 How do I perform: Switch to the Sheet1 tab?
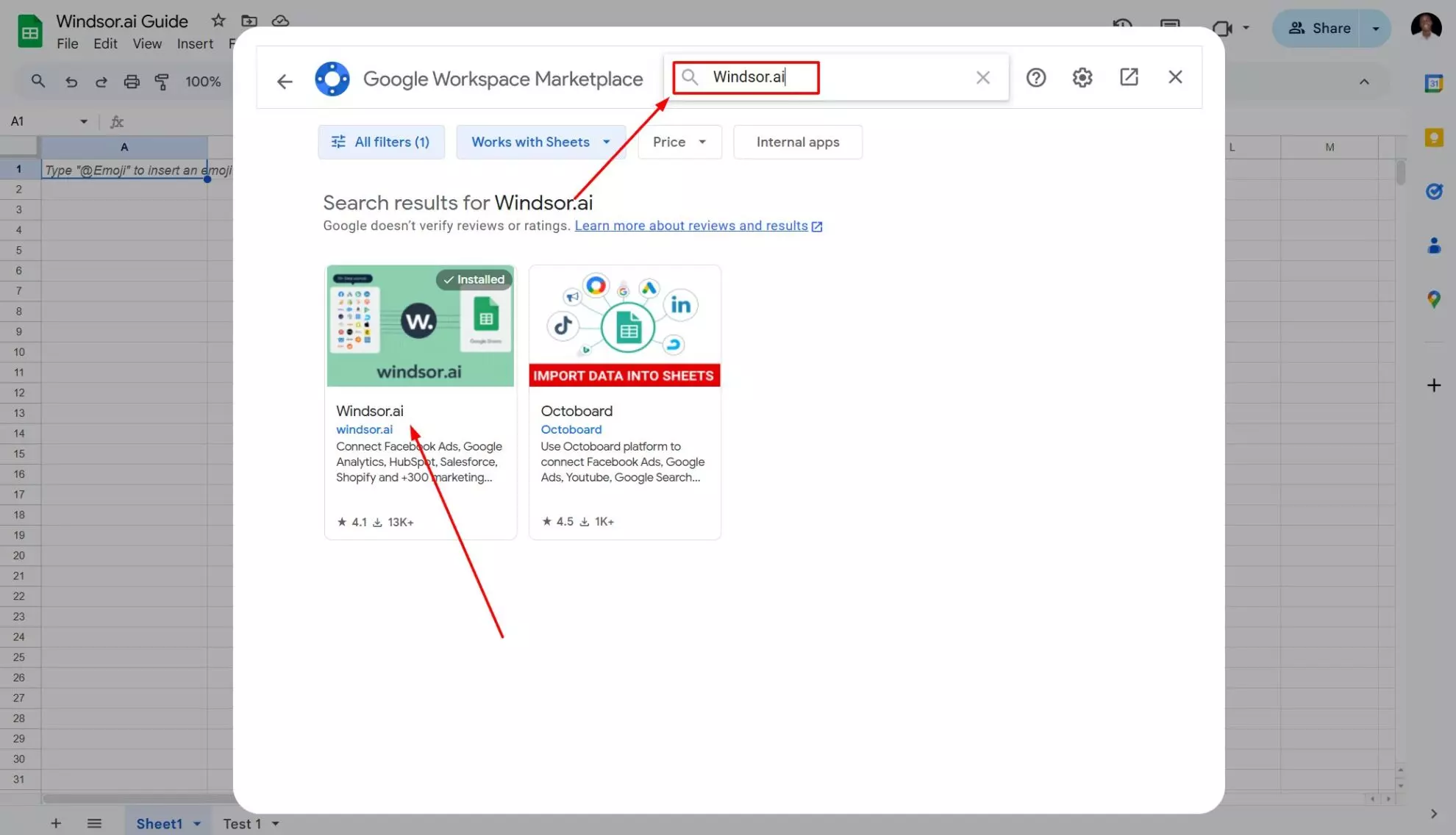click(159, 824)
